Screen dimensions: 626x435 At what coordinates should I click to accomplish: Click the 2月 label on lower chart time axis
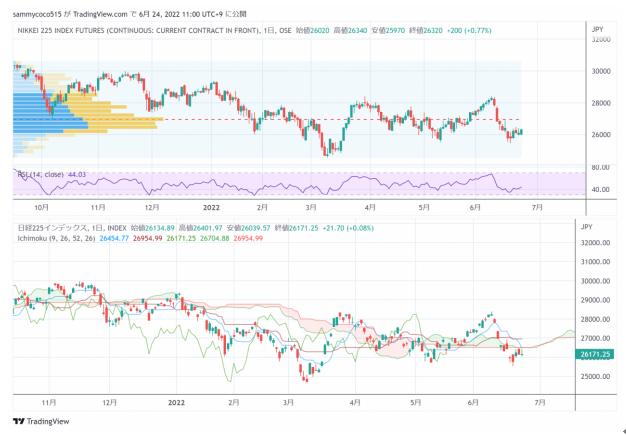point(234,403)
